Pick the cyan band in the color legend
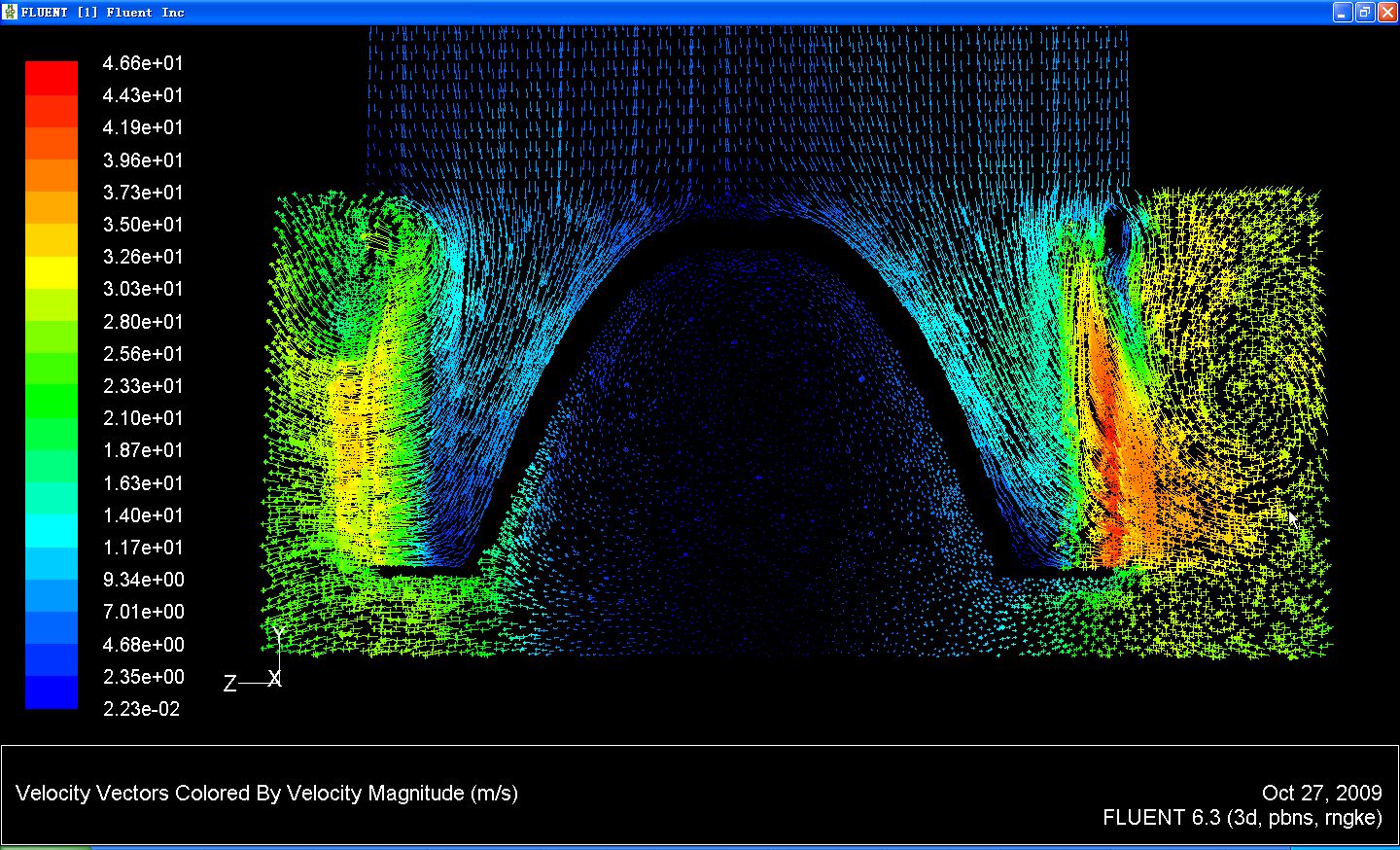This screenshot has width=1400, height=850. point(52,531)
